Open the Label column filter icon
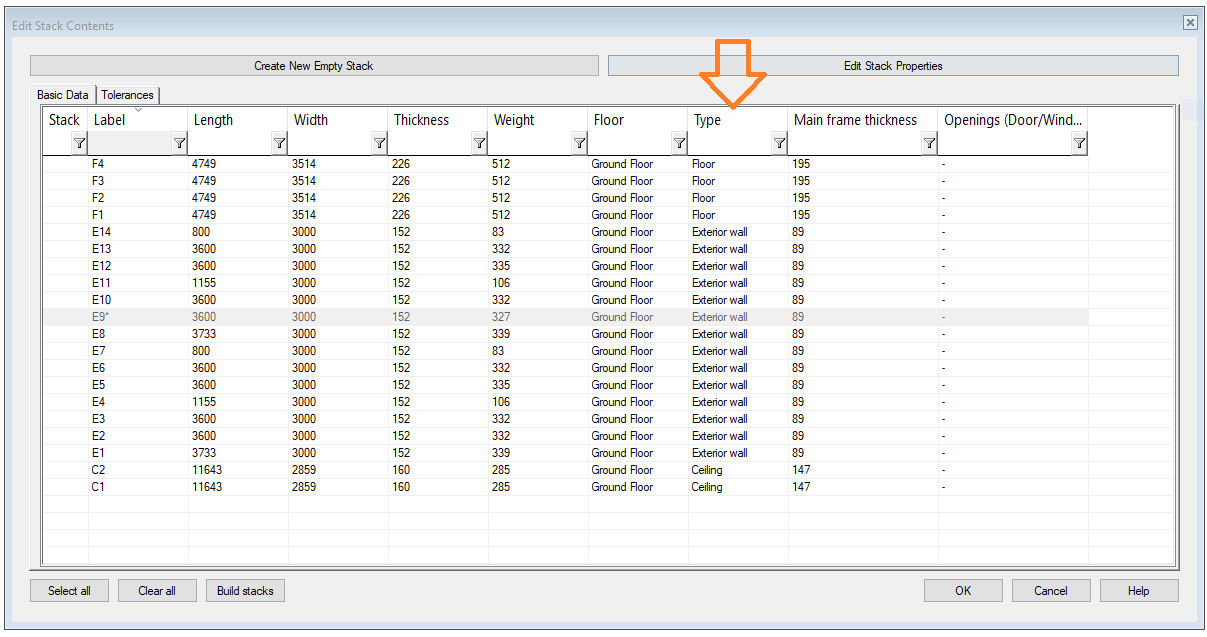The image size is (1207, 637). (179, 144)
